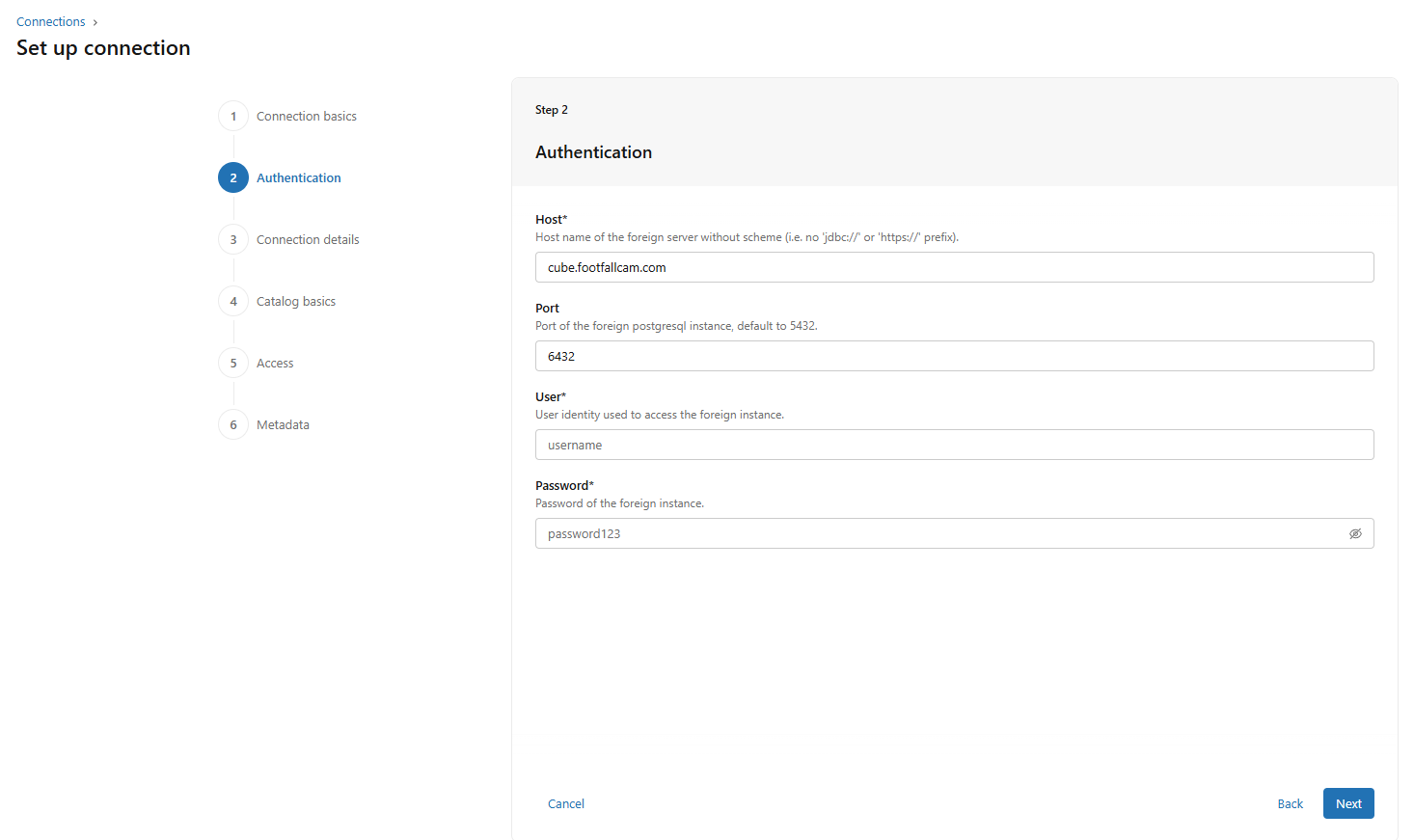Focus the Host input field
The height and width of the screenshot is (840, 1414).
click(954, 267)
